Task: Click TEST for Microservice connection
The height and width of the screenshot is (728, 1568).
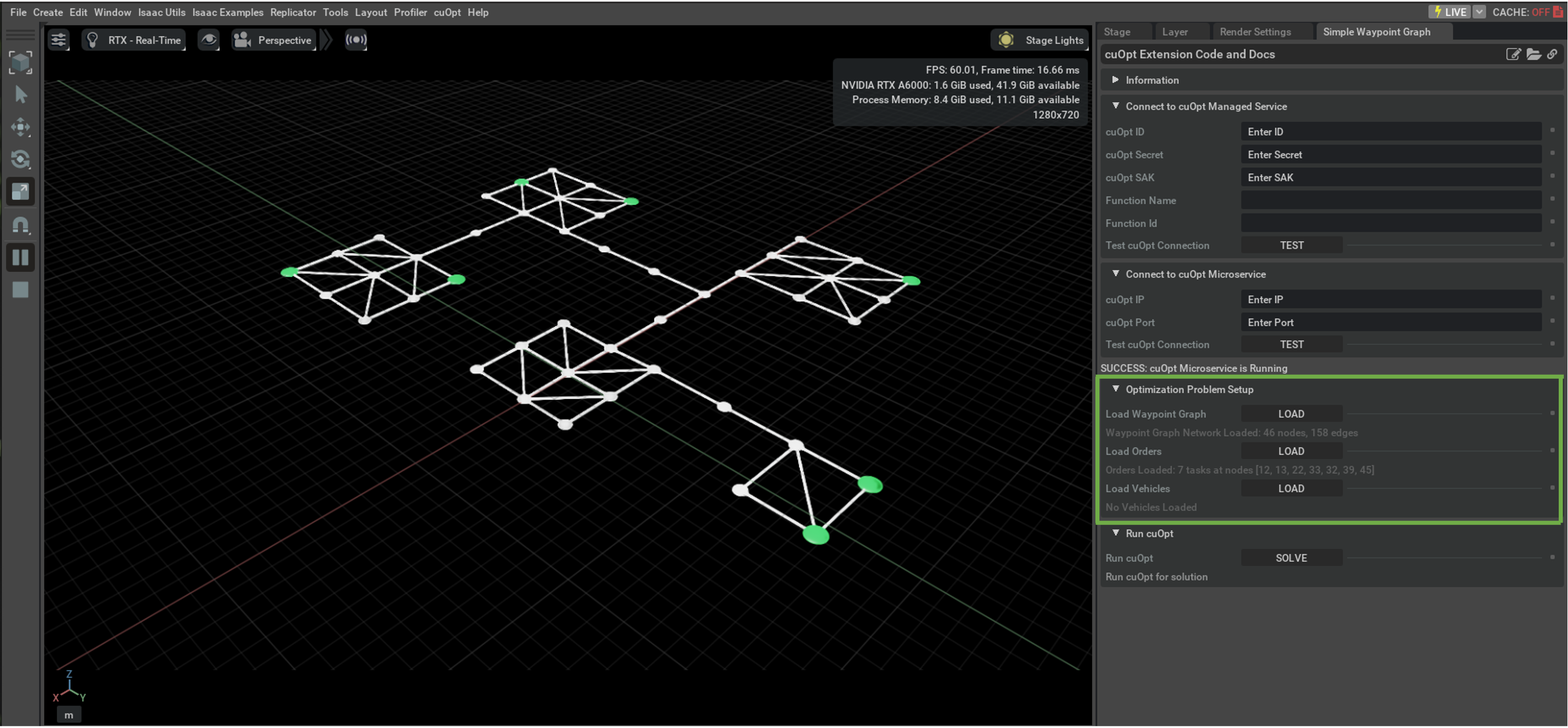Action: point(1291,345)
